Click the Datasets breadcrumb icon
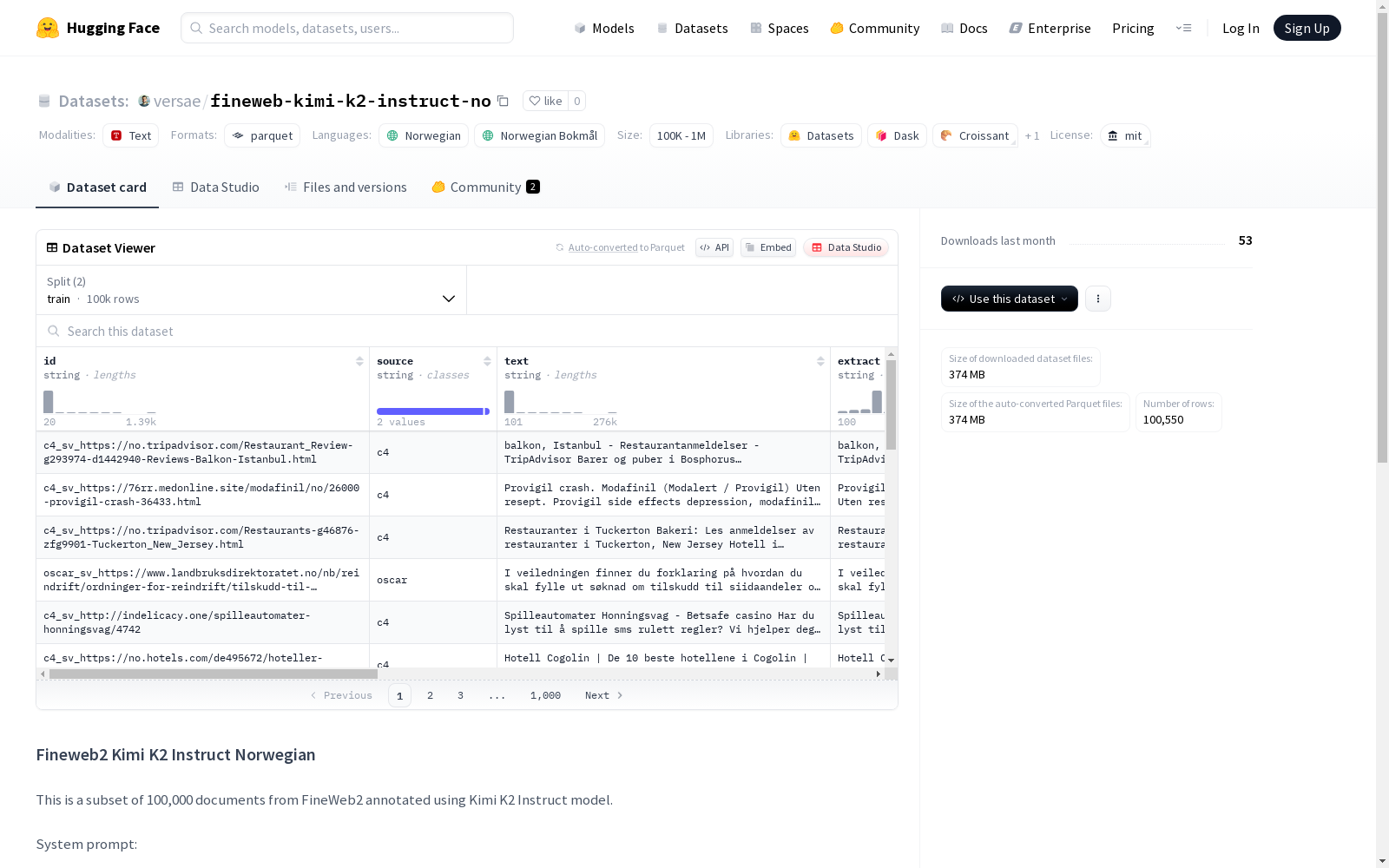The width and height of the screenshot is (1389, 868). (44, 101)
